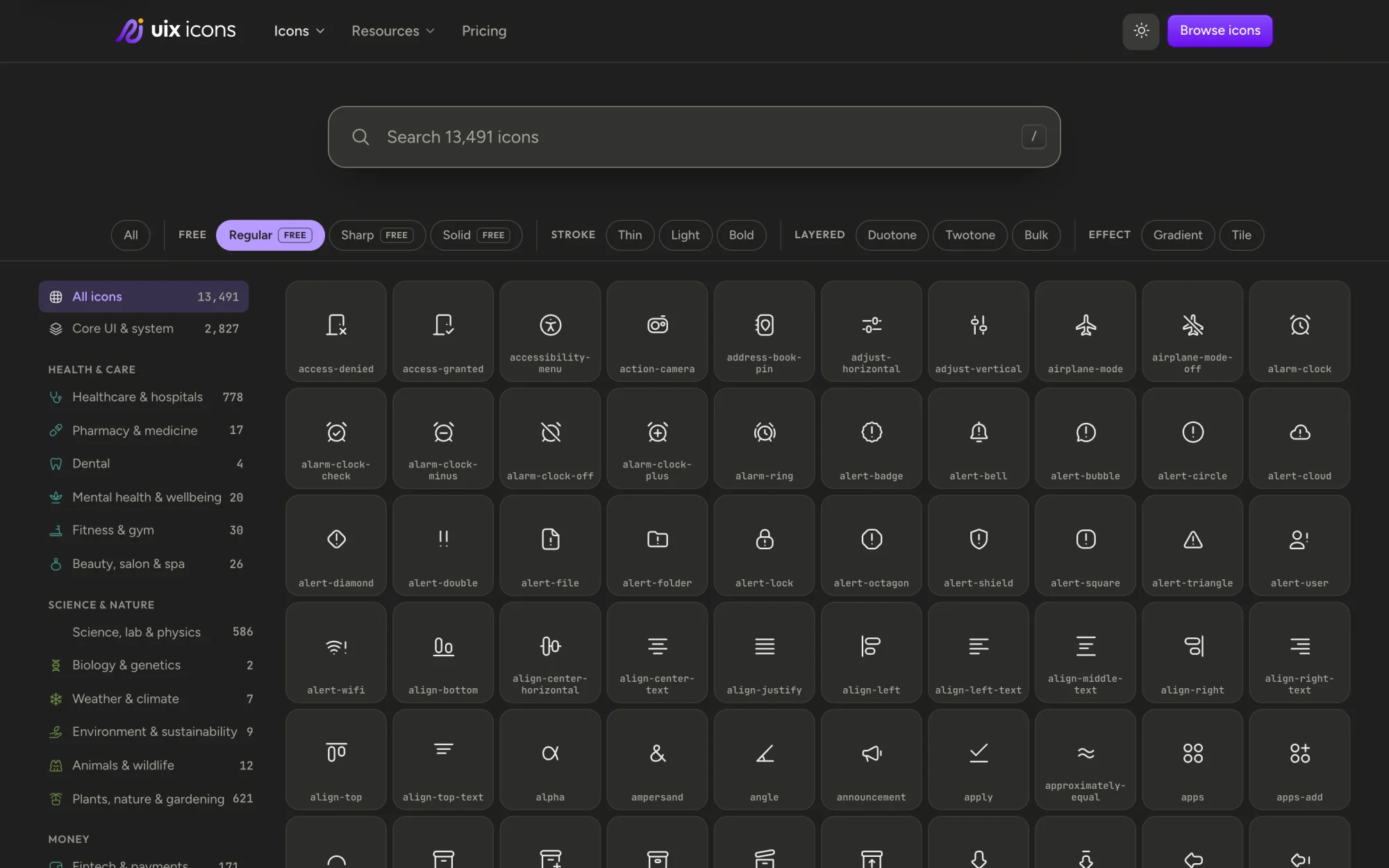Image resolution: width=1389 pixels, height=868 pixels.
Task: Click the airplane-mode icon tile
Action: [x=1086, y=331]
